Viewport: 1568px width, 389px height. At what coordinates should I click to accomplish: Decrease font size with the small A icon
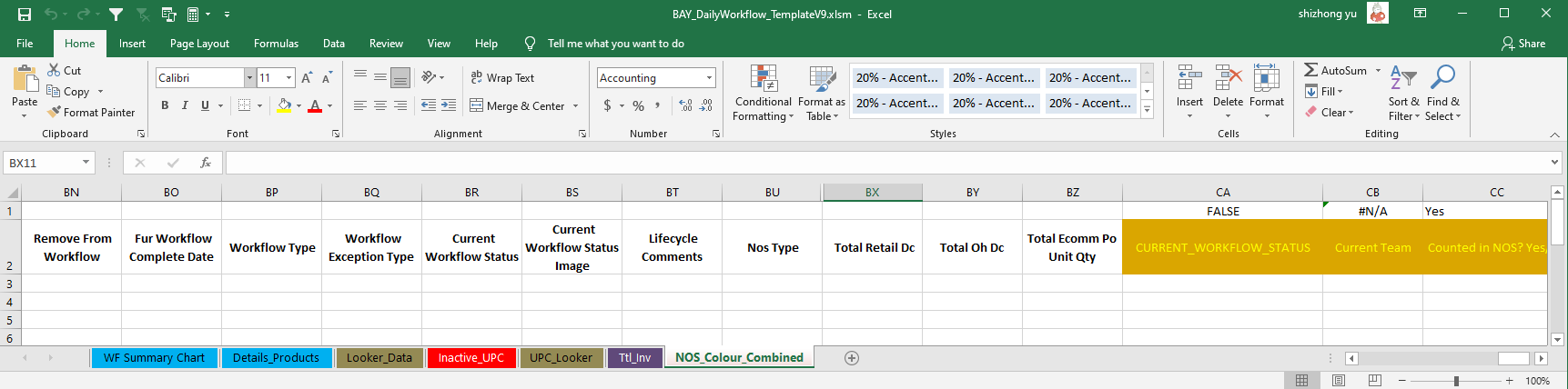(x=327, y=78)
